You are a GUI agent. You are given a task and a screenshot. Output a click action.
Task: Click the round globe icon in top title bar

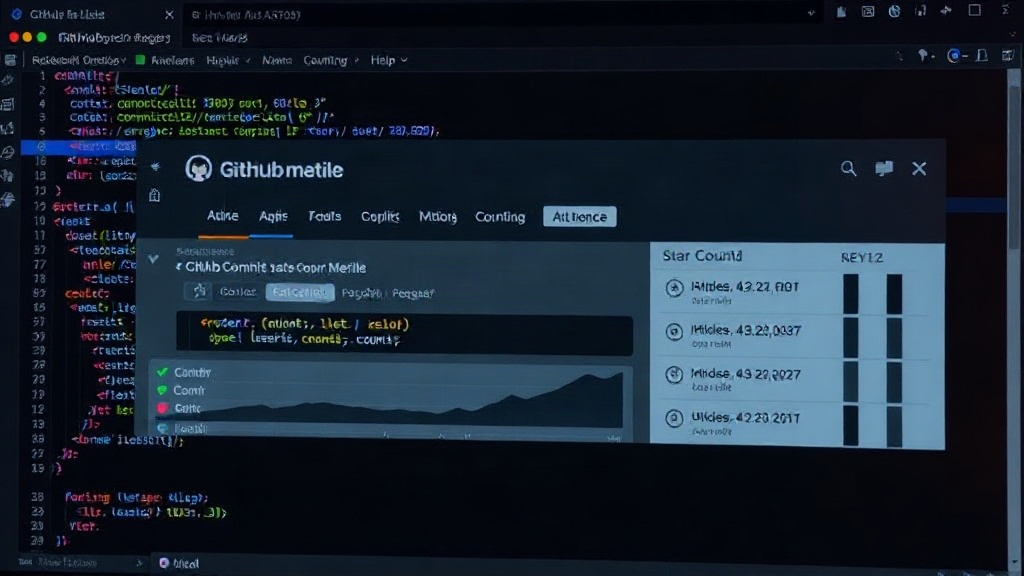(x=895, y=11)
